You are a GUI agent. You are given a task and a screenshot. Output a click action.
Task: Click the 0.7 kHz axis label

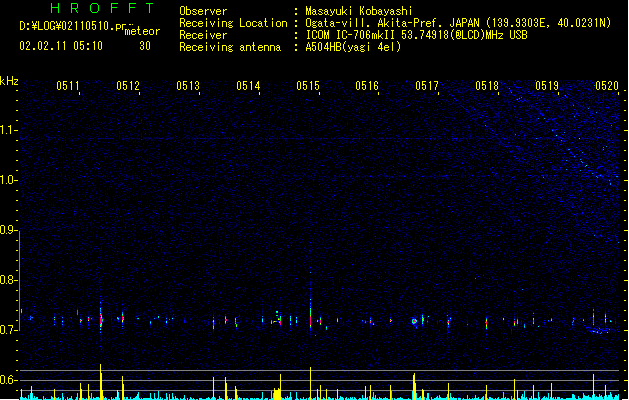(8, 330)
